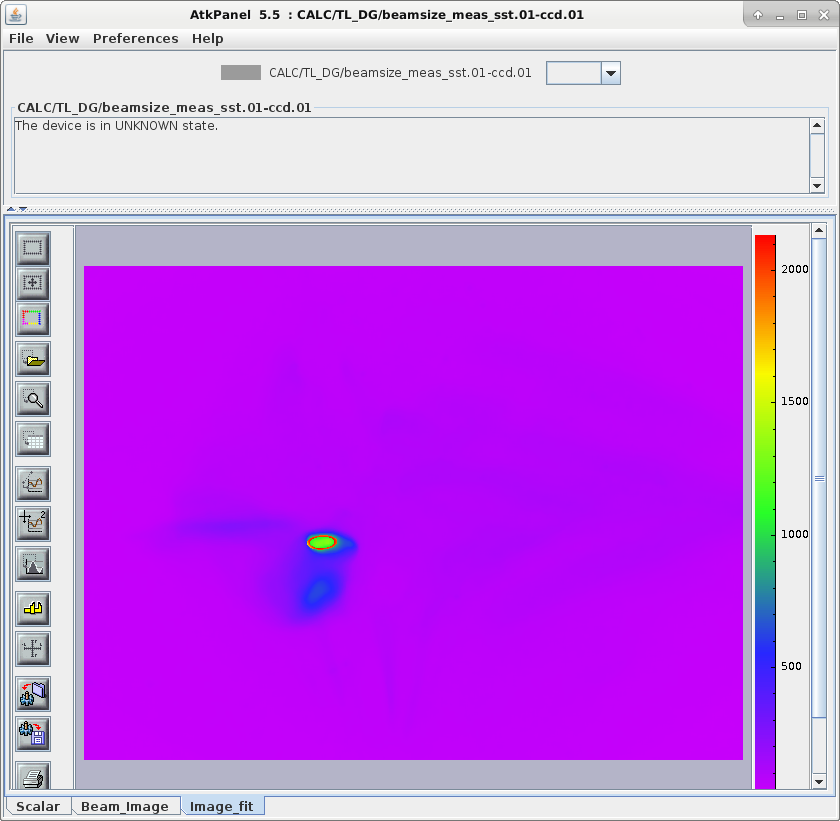The width and height of the screenshot is (840, 821).
Task: Open the Preferences menu
Action: [x=135, y=38]
